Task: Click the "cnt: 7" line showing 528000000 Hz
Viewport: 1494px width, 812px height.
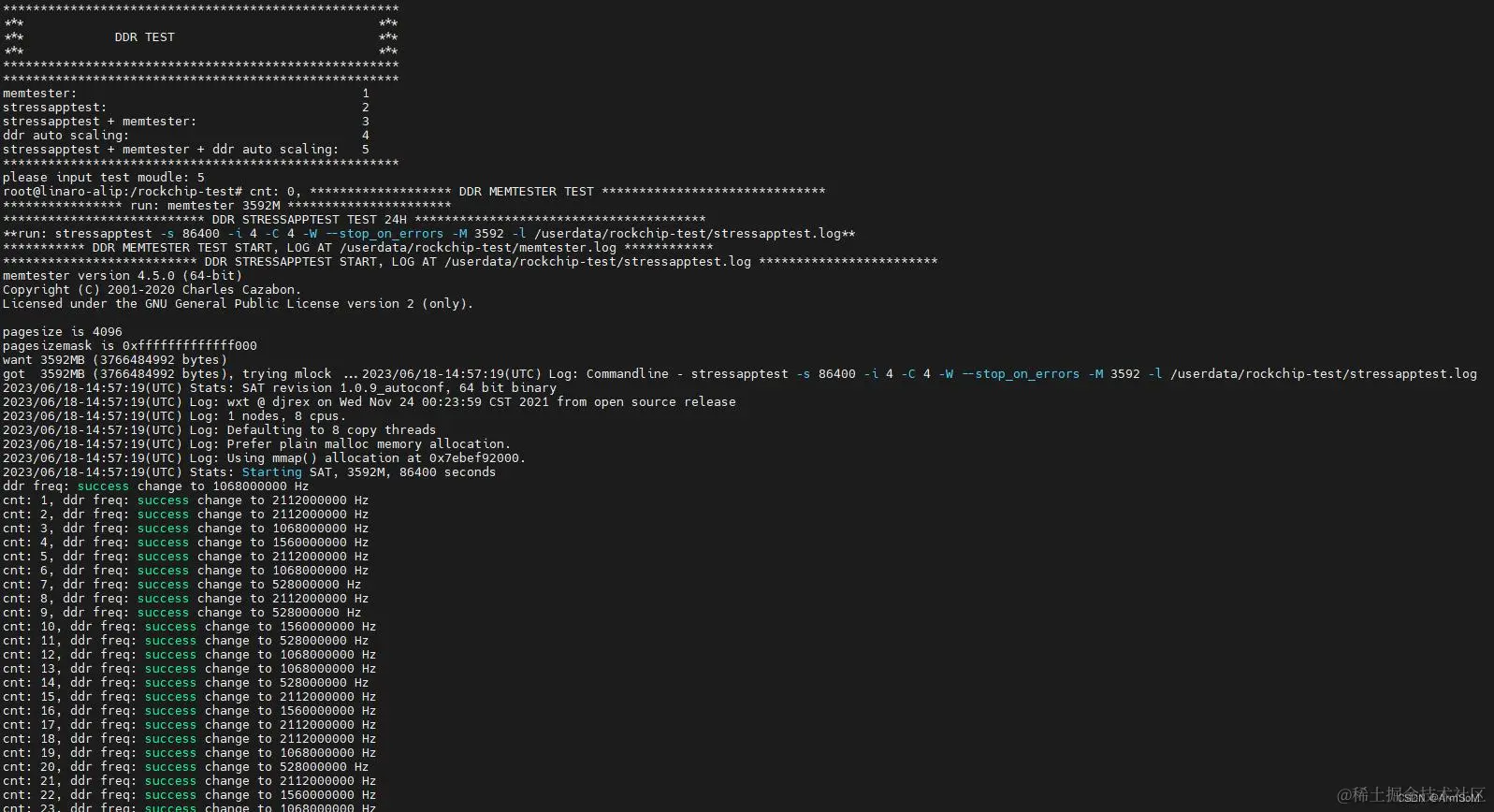Action: 182,585
